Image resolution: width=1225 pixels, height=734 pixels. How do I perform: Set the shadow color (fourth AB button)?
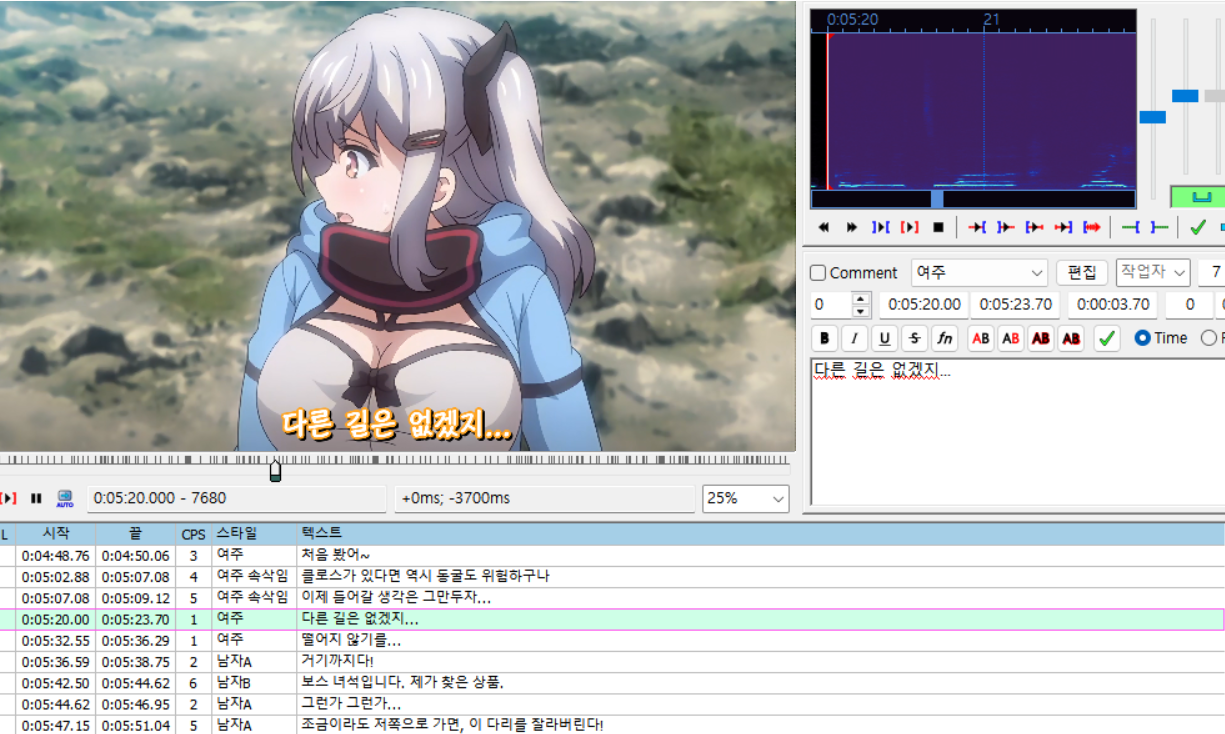click(1071, 338)
